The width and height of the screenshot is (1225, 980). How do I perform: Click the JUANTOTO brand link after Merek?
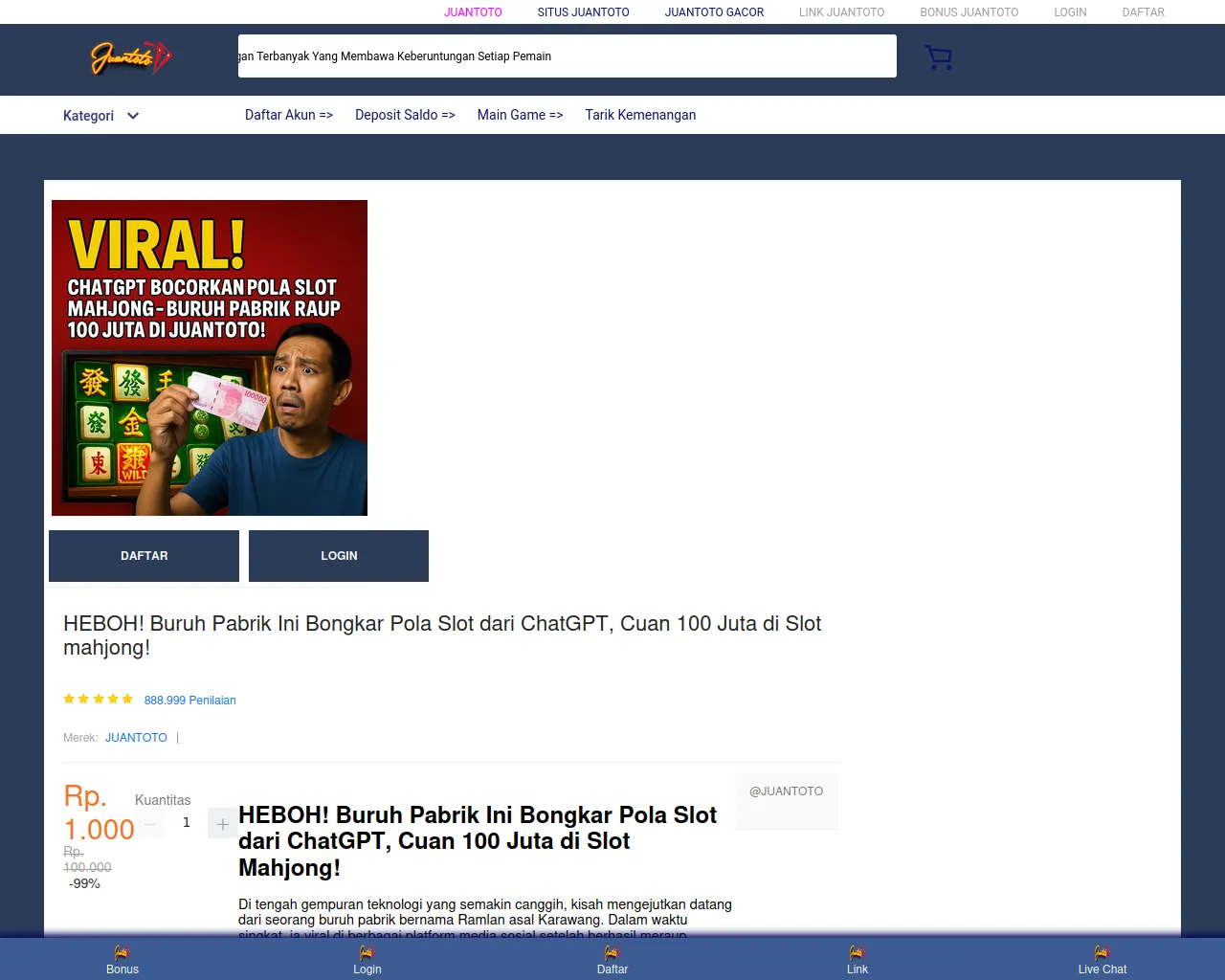(x=136, y=738)
